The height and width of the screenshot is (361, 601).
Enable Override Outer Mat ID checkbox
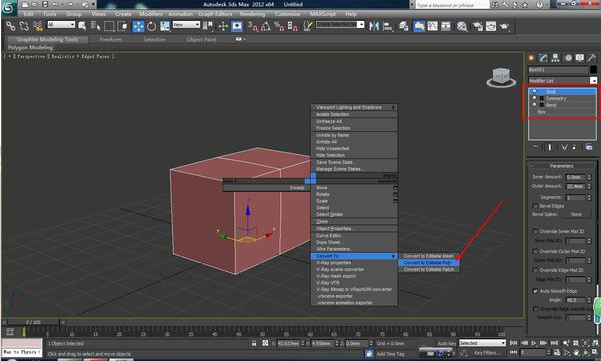[535, 251]
